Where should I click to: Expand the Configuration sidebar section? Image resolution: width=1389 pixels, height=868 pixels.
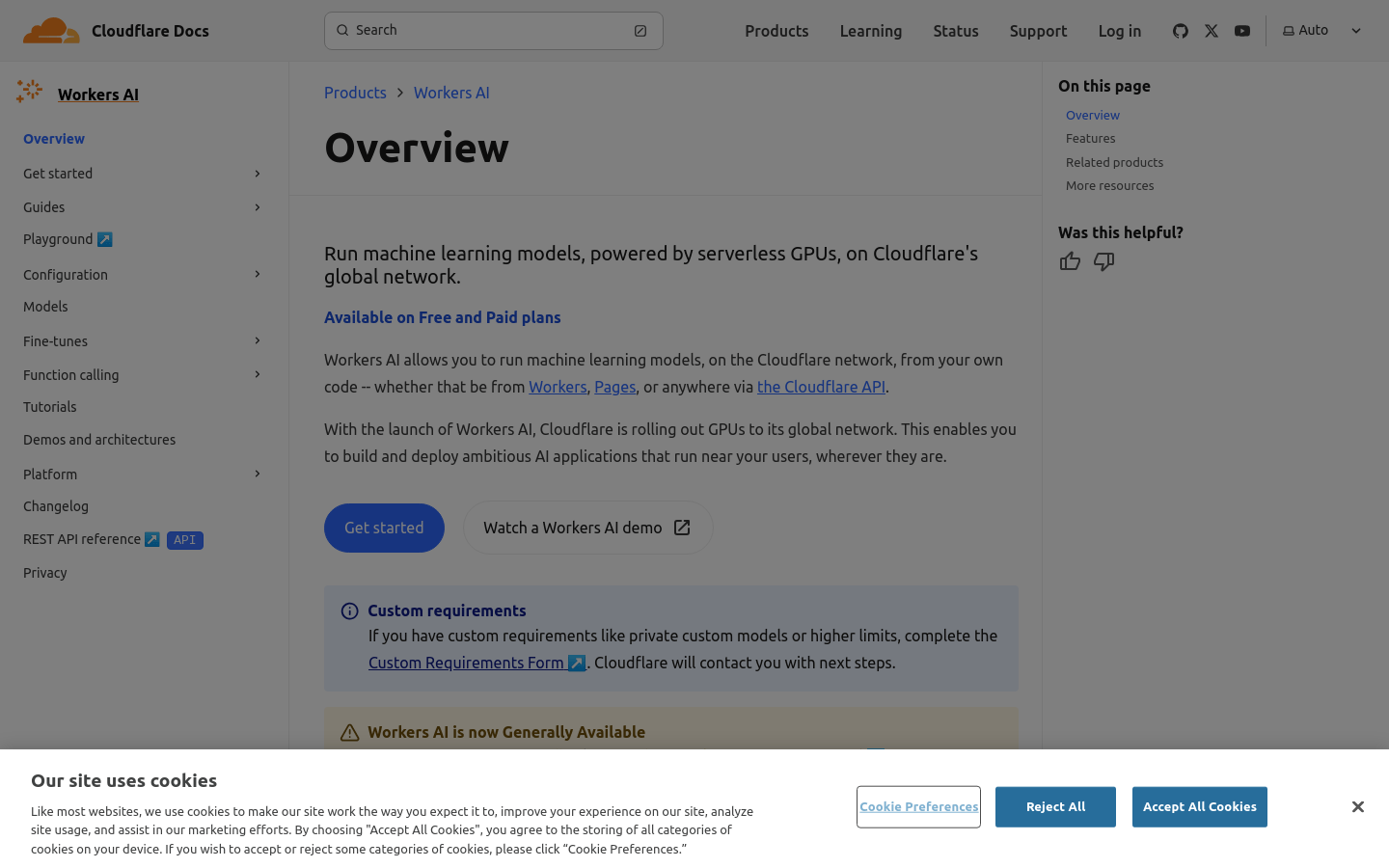point(258,274)
